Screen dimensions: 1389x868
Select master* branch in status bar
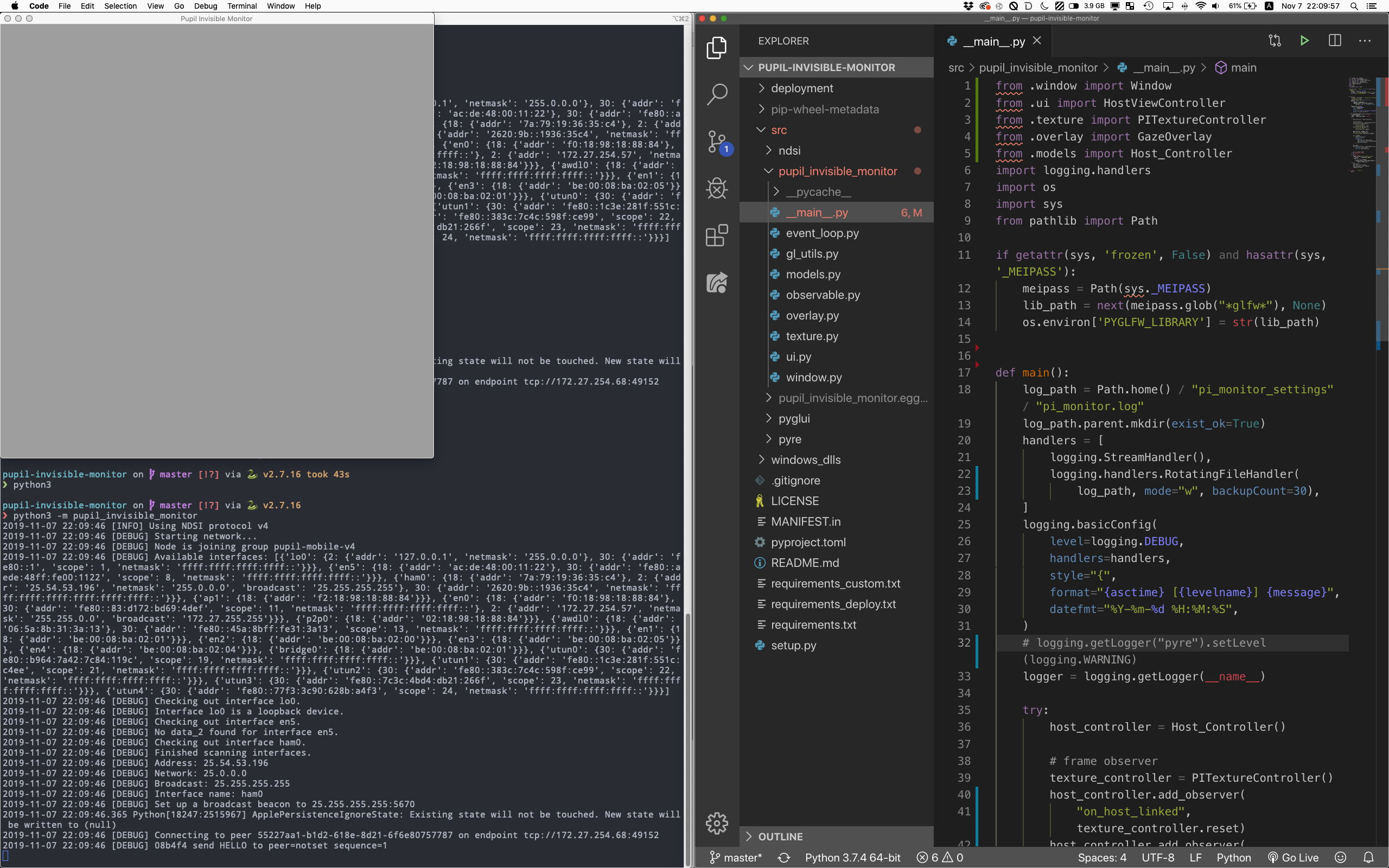(x=736, y=858)
